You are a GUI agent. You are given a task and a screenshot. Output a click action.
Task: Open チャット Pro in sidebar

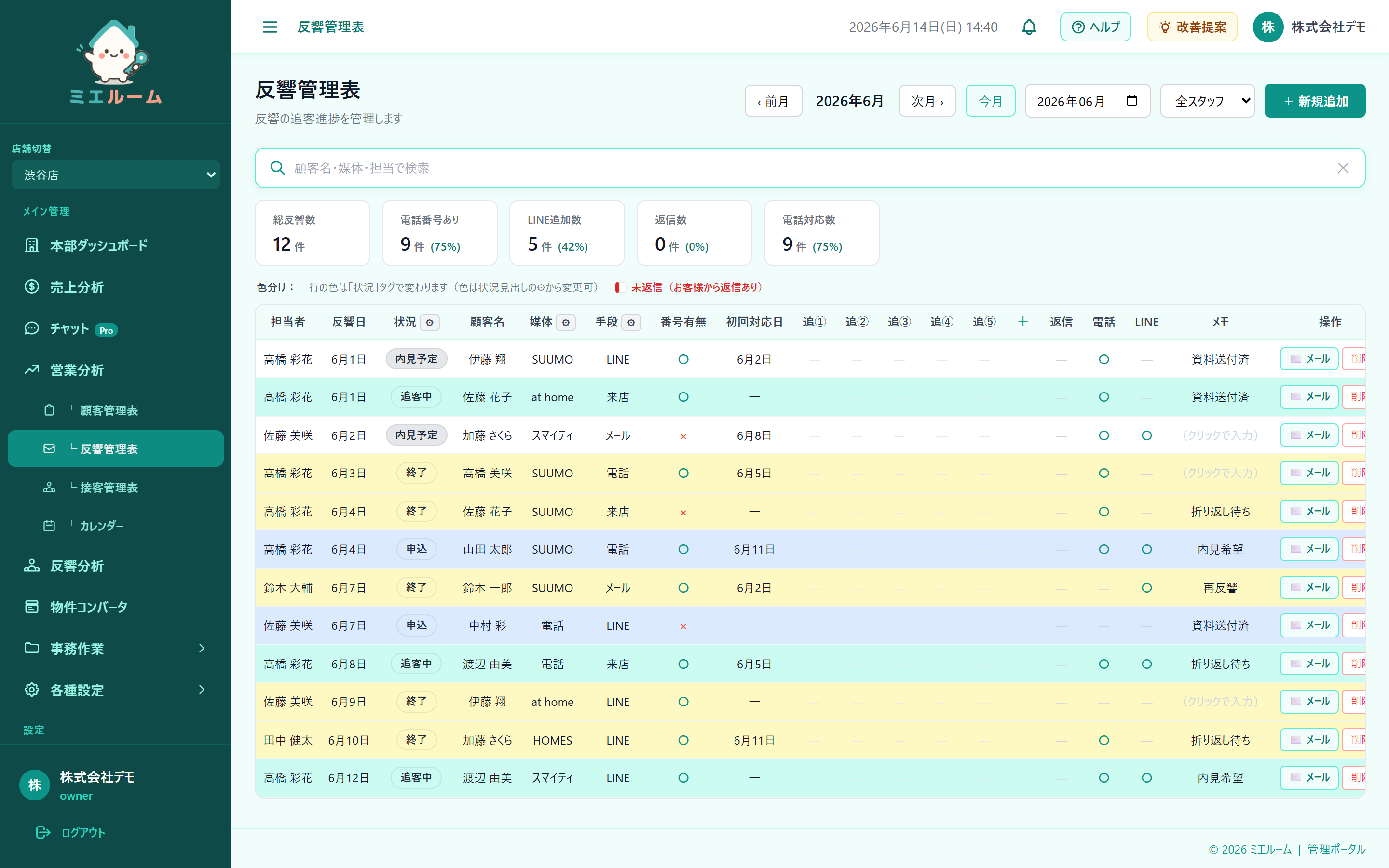[115, 328]
